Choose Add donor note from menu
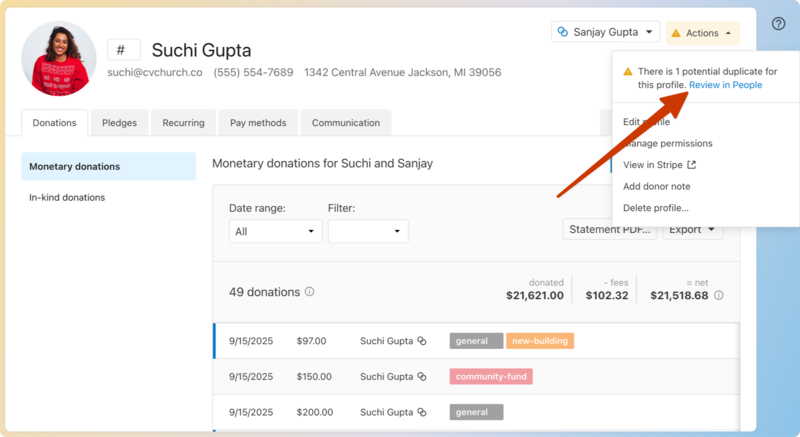The height and width of the screenshot is (437, 800). point(656,186)
